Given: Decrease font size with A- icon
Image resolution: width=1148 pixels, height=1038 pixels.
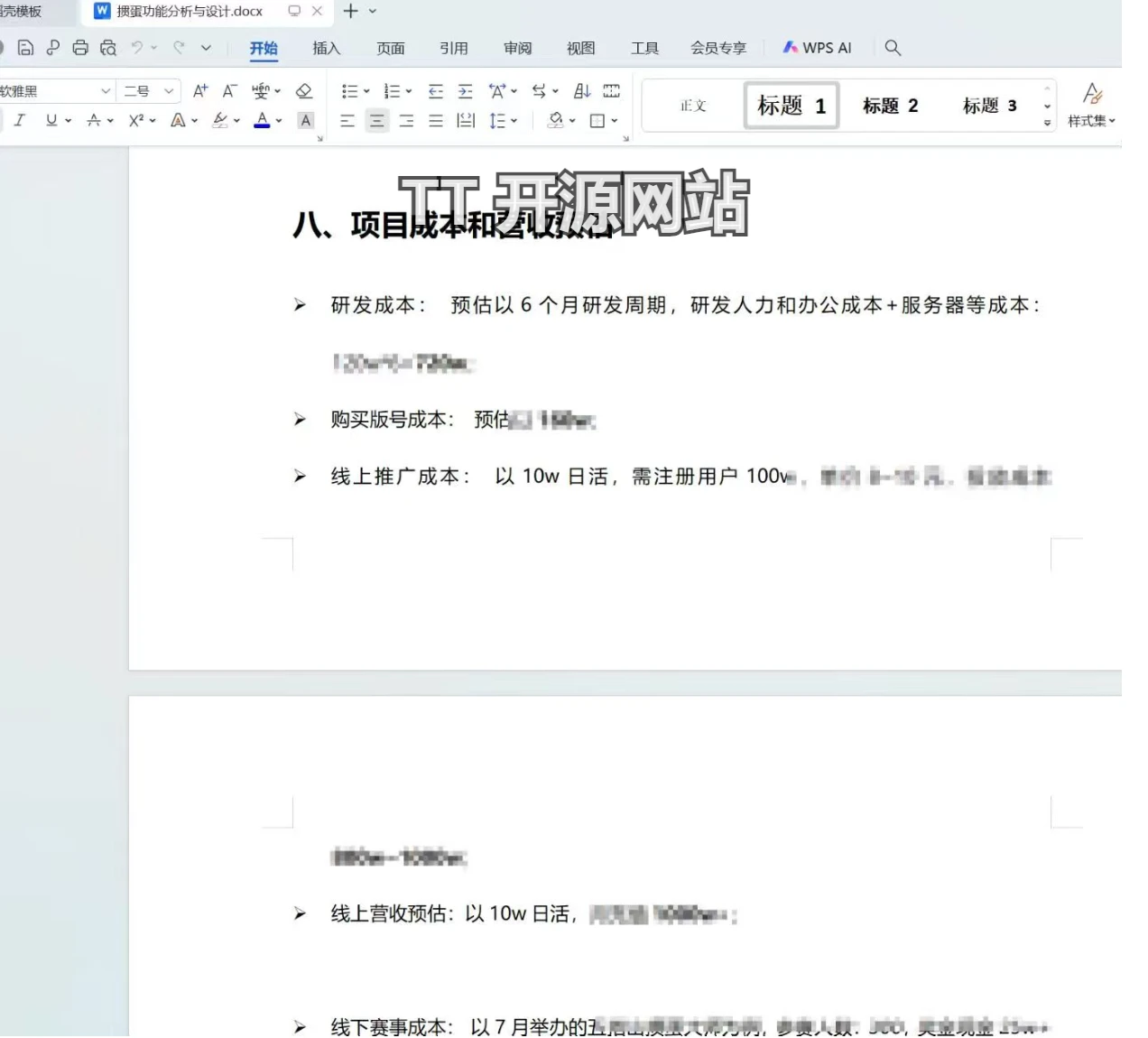Looking at the screenshot, I should 229,90.
